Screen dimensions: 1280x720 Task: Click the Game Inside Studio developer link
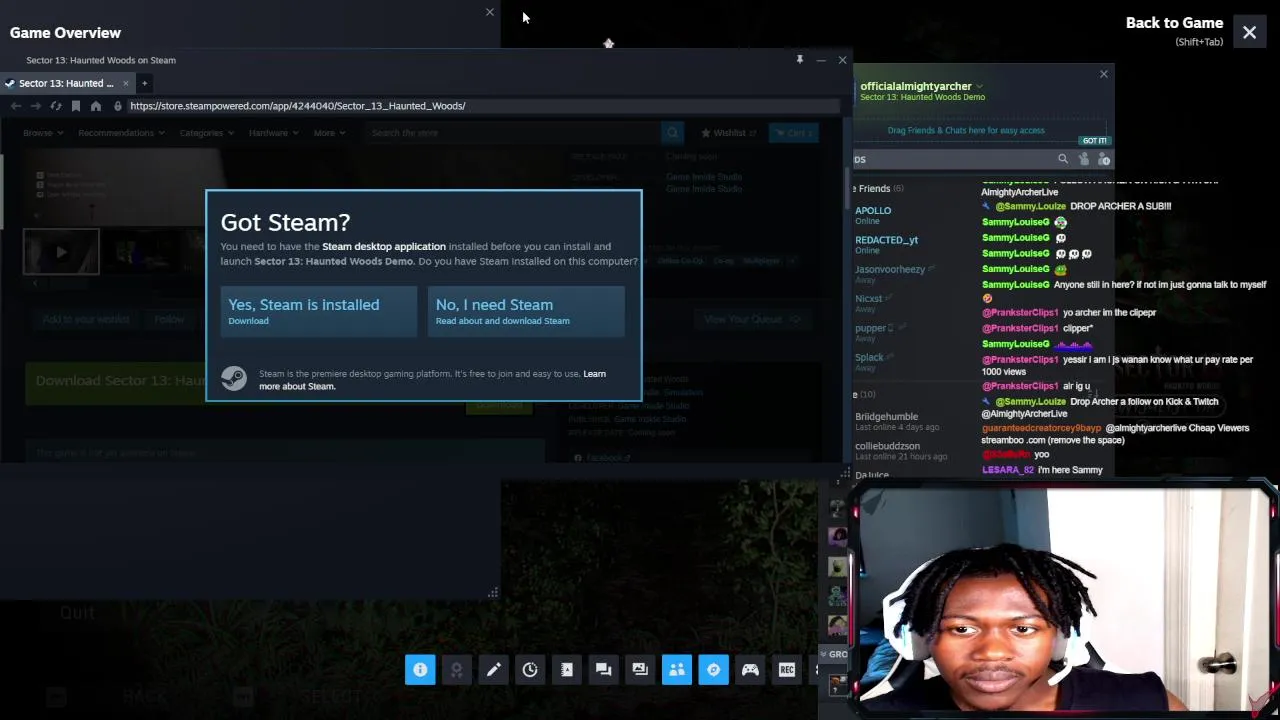pos(704,177)
